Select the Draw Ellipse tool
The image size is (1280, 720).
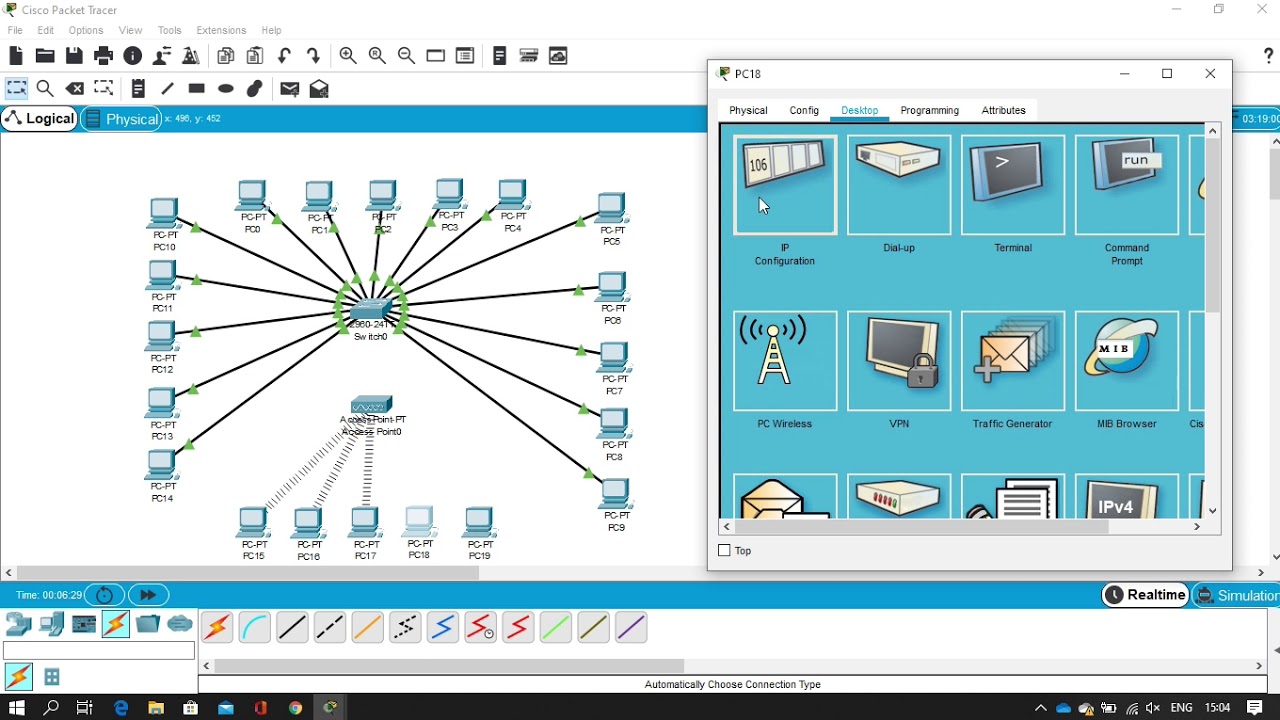click(x=226, y=89)
